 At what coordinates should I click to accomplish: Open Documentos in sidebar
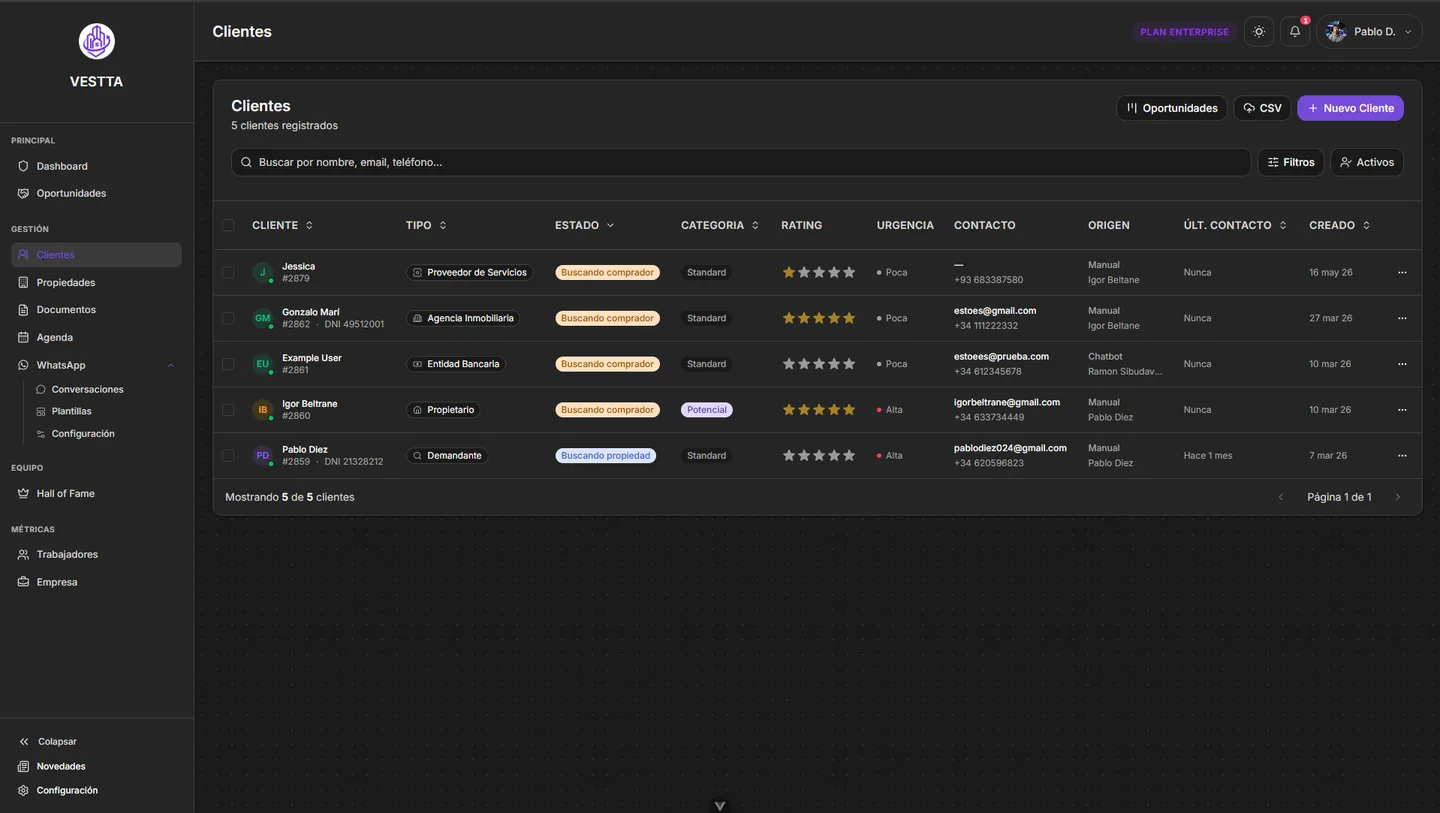pyautogui.click(x=96, y=310)
